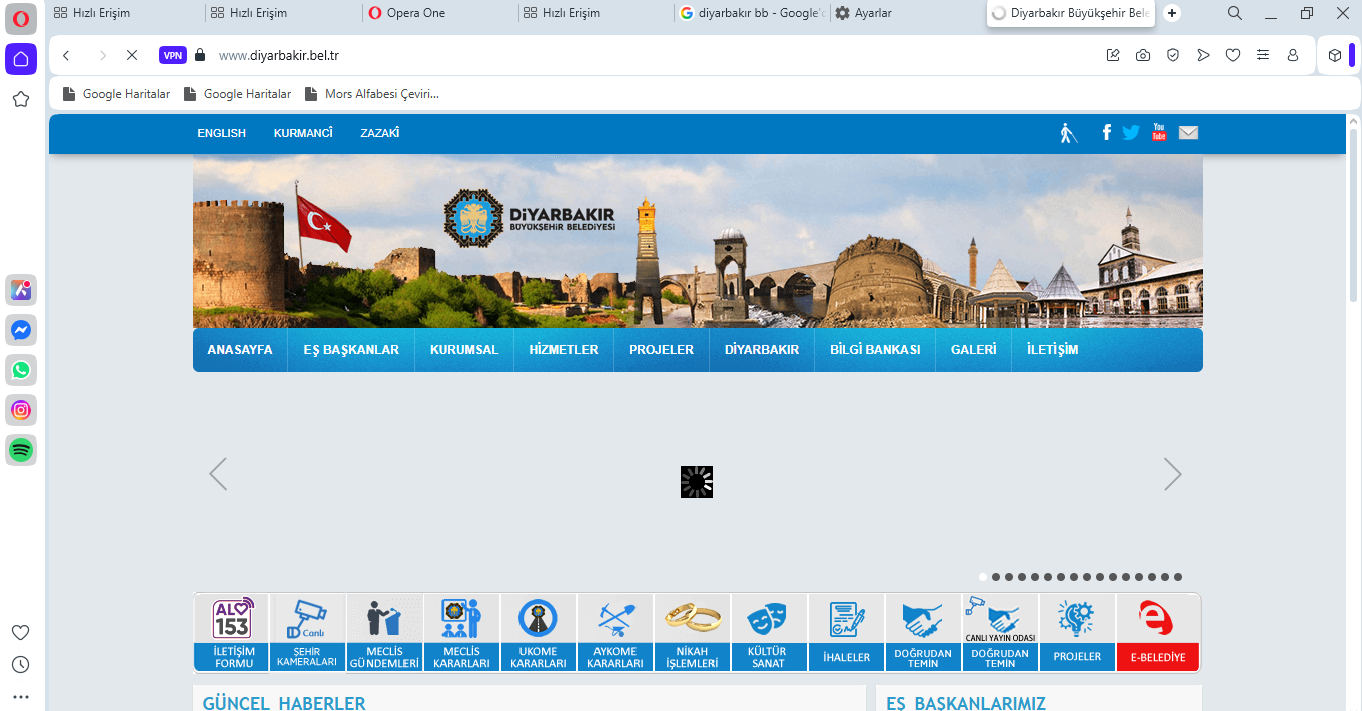Switch site language to ZAZAKÎ

(x=380, y=133)
